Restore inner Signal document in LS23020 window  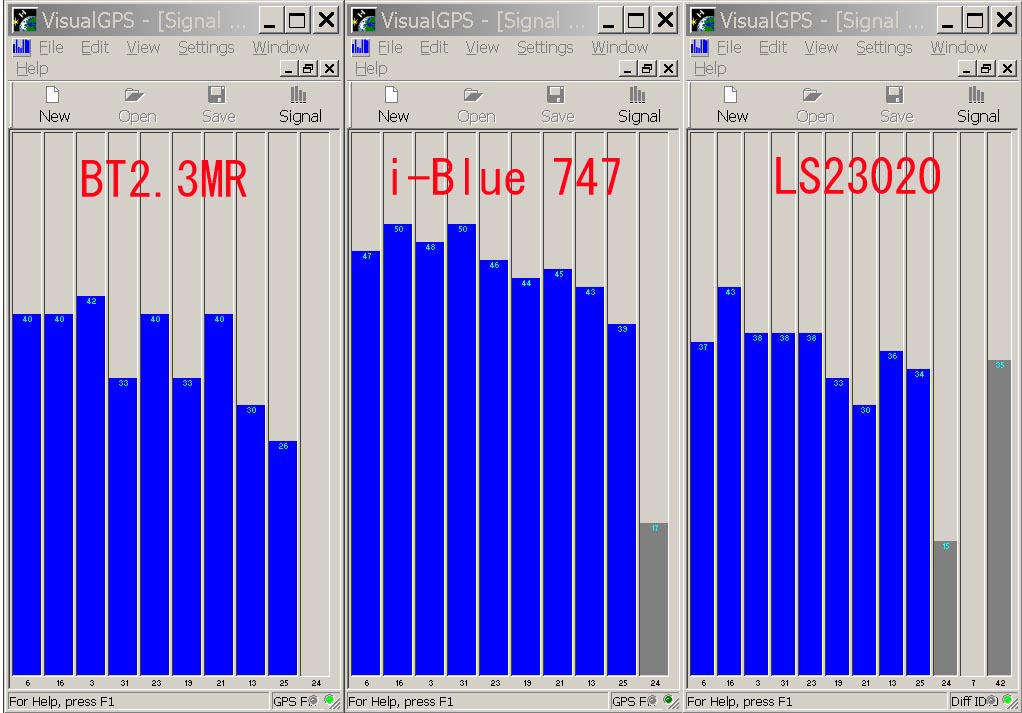pos(986,68)
